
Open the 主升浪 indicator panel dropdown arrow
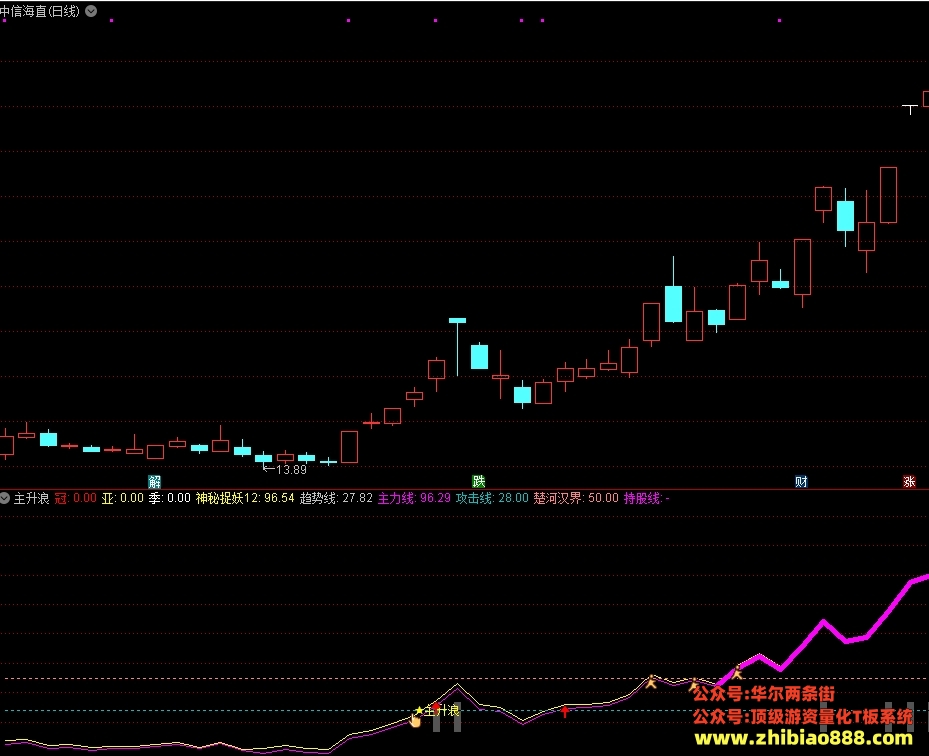[x=5, y=498]
